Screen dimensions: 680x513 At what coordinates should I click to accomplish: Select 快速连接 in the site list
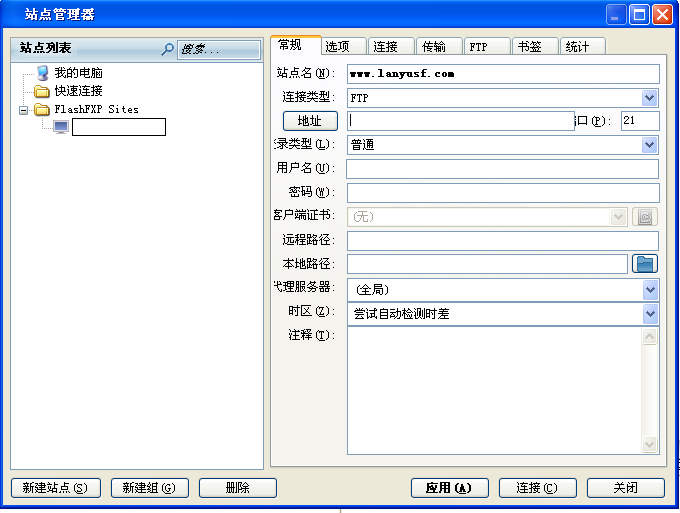tap(78, 91)
